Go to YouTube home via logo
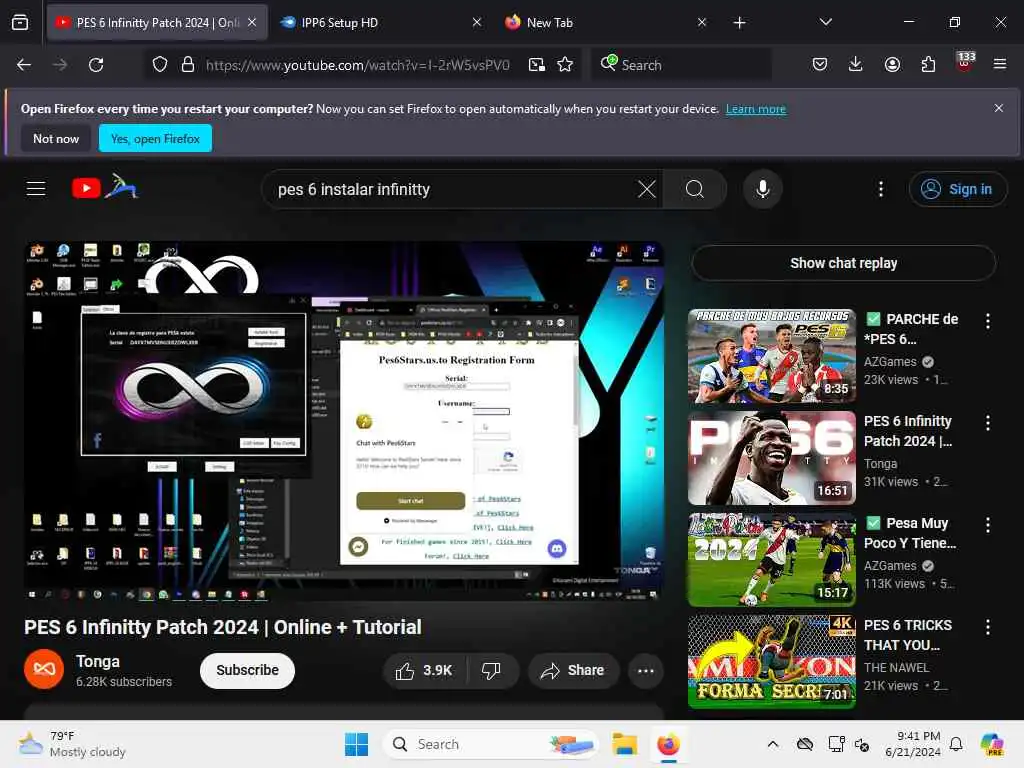Screen dimensions: 1024x768 pyautogui.click(x=104, y=188)
